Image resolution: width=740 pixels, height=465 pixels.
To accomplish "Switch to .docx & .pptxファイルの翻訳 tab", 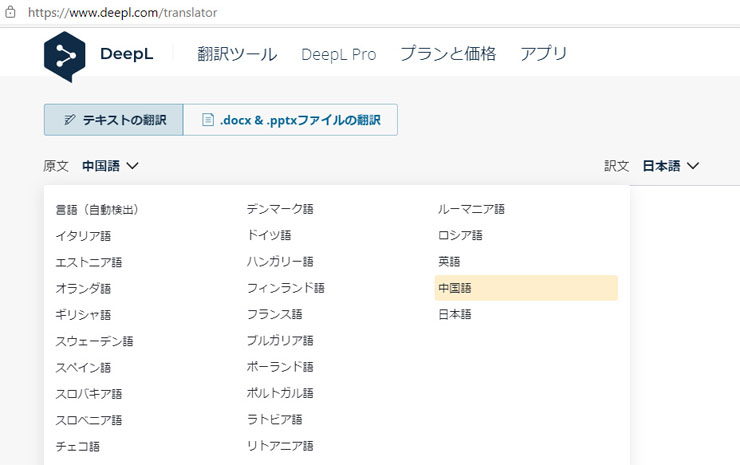I will pos(290,120).
